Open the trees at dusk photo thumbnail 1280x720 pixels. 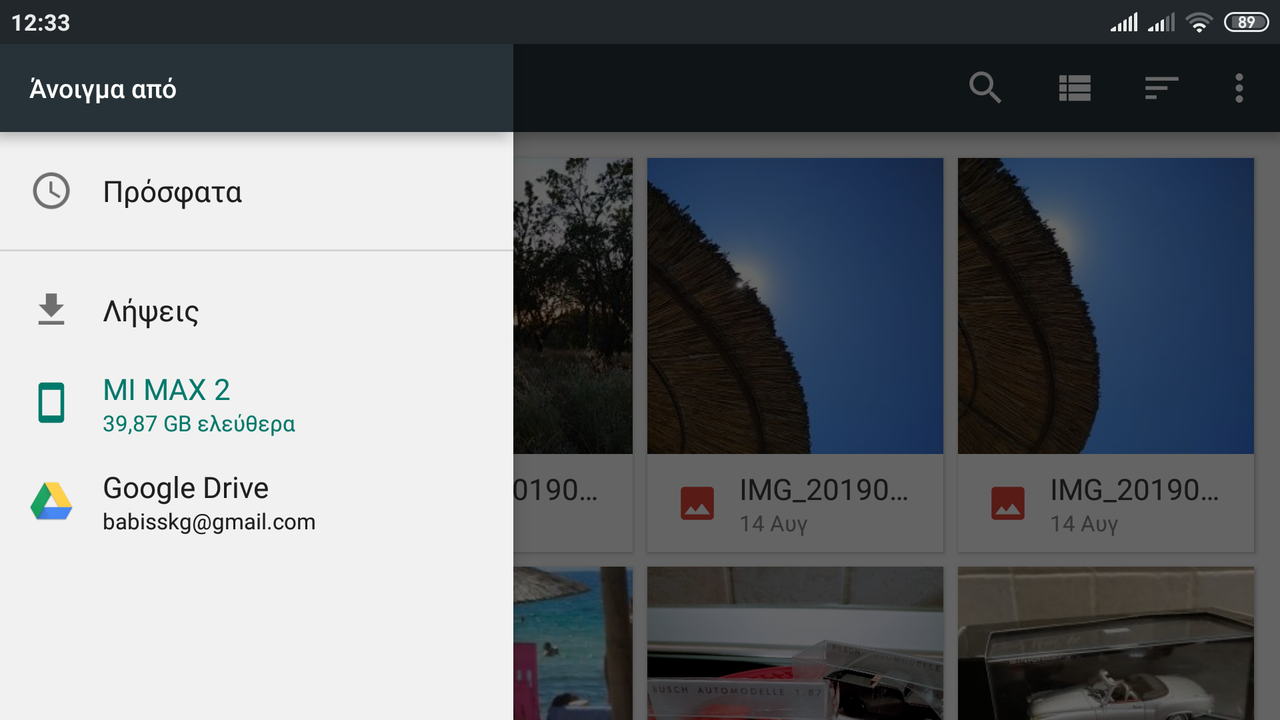click(x=573, y=305)
